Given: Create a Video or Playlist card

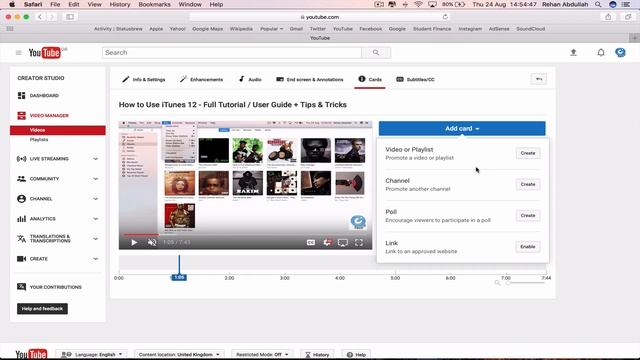Looking at the screenshot, I should pos(528,153).
